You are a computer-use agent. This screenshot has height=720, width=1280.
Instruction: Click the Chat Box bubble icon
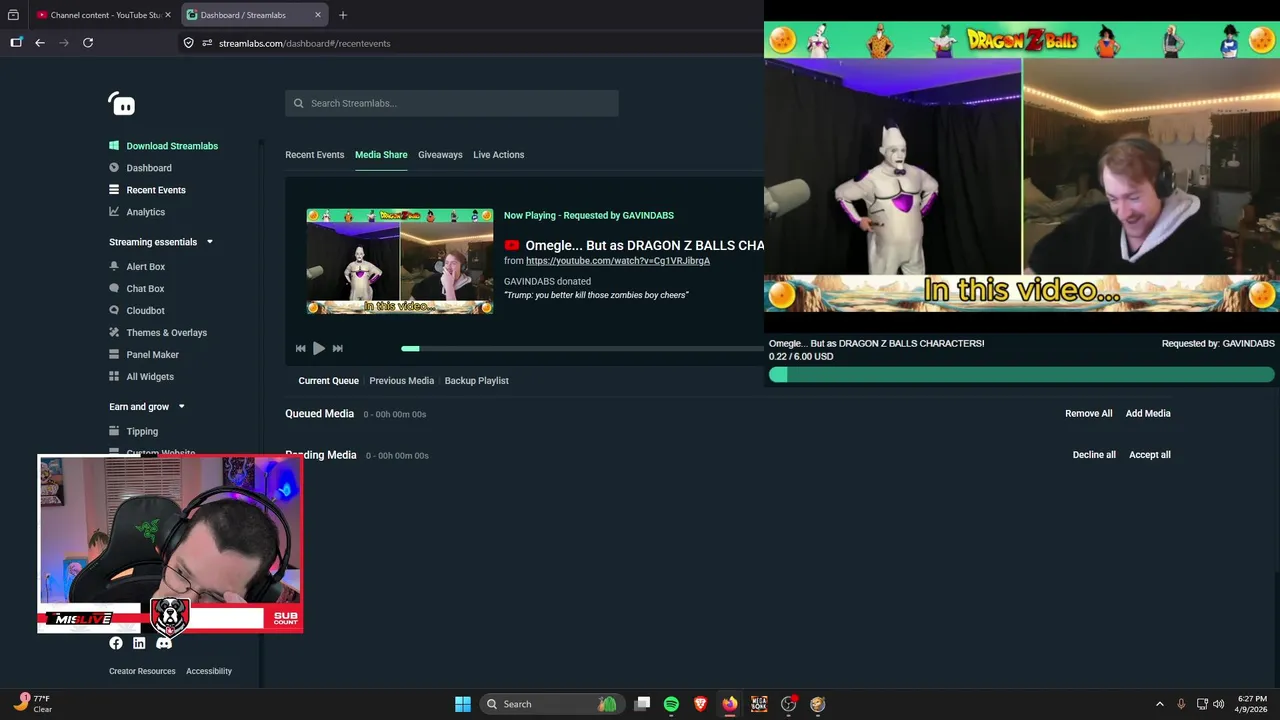click(x=114, y=289)
